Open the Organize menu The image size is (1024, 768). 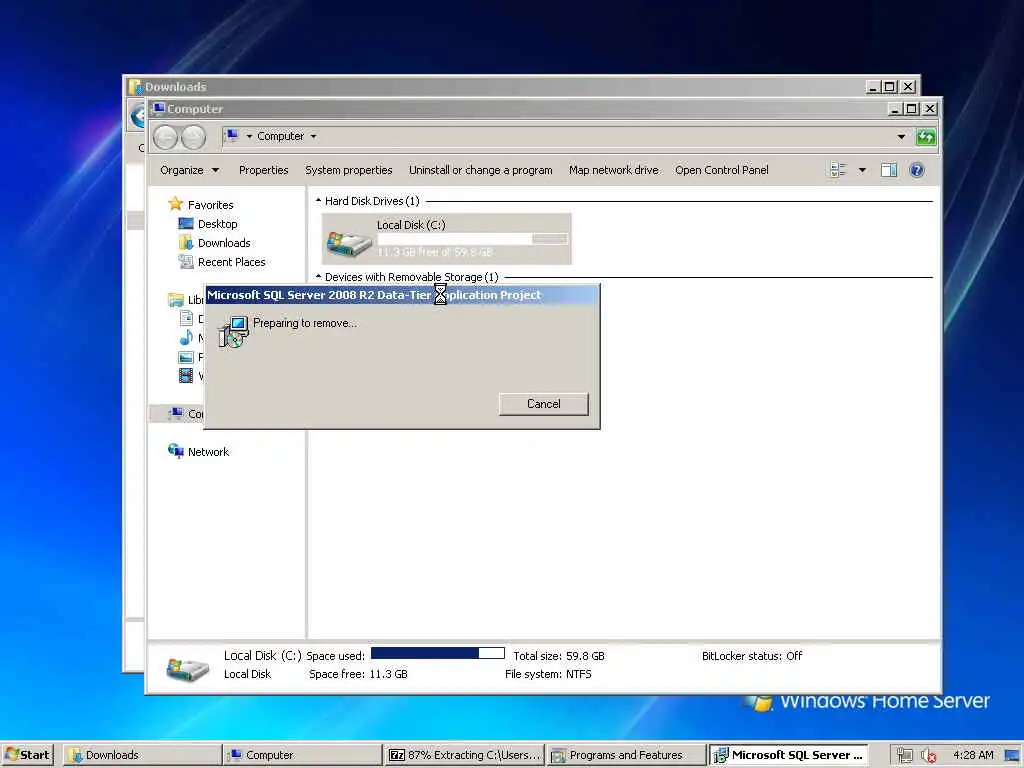(x=189, y=170)
